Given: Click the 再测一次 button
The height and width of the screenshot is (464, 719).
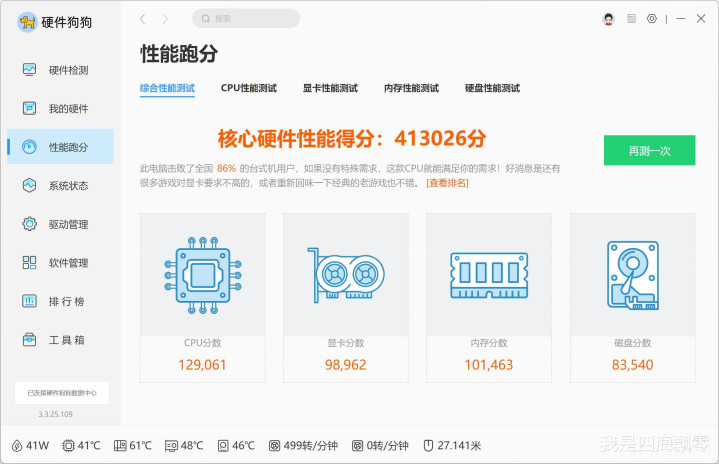Looking at the screenshot, I should coord(649,150).
